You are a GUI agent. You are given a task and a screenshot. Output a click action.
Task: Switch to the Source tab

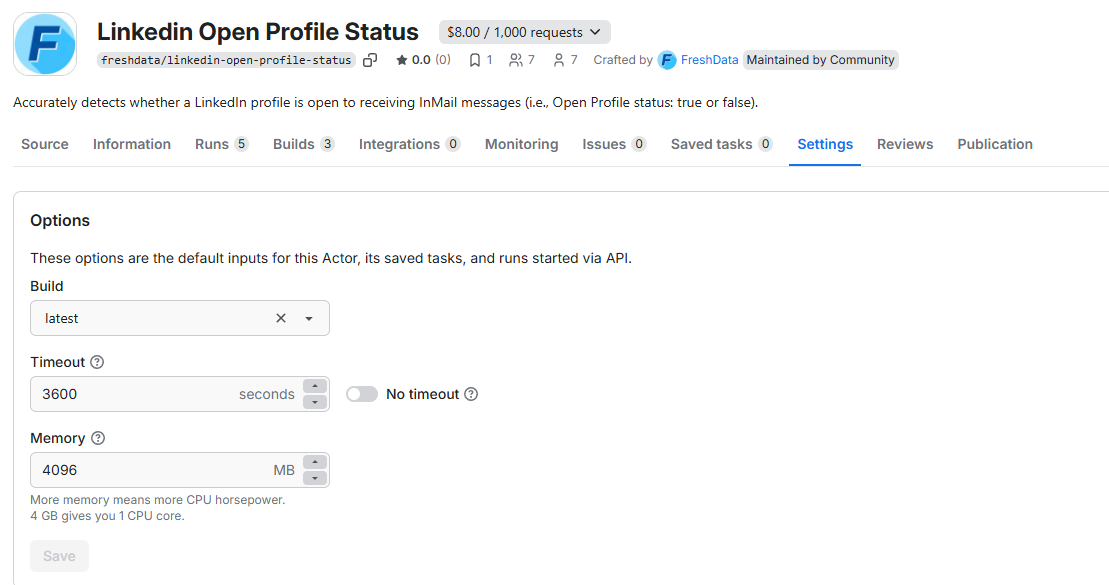tap(45, 144)
